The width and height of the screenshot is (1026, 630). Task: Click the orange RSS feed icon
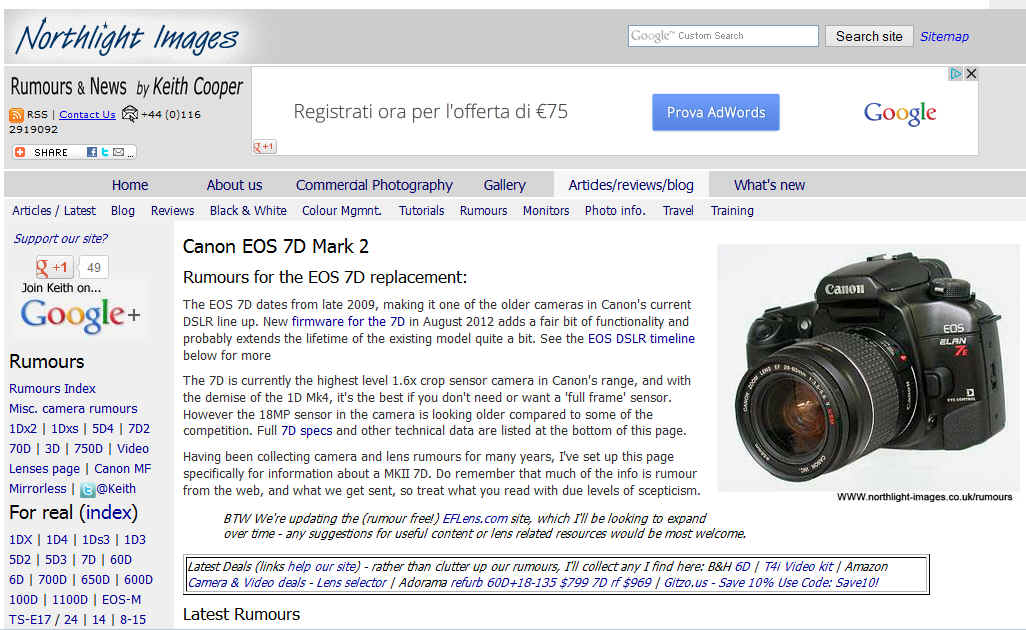[x=16, y=115]
